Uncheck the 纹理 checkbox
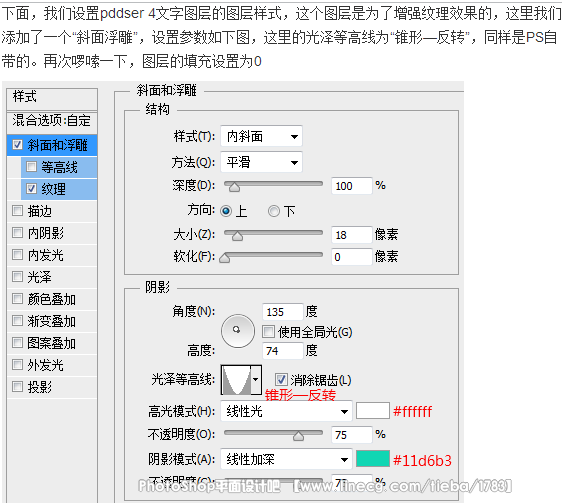Image resolution: width=562 pixels, height=503 pixels. [x=32, y=189]
